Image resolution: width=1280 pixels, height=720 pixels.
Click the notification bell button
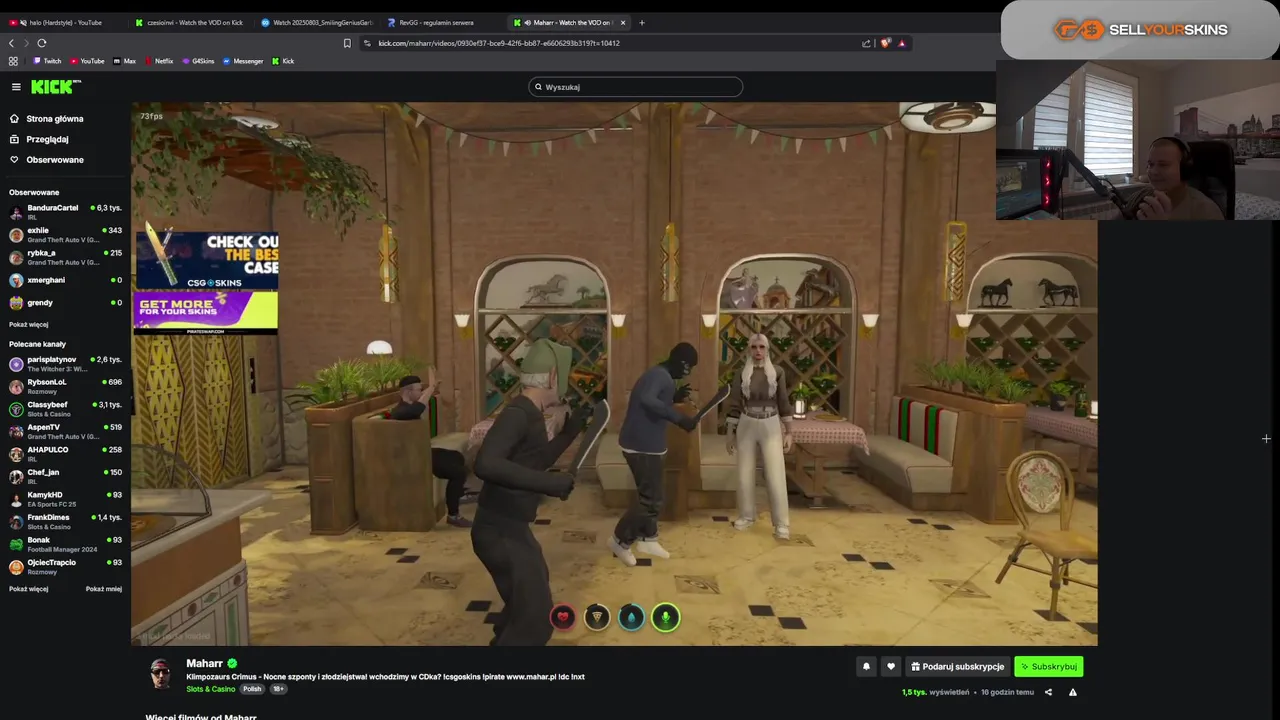click(866, 666)
